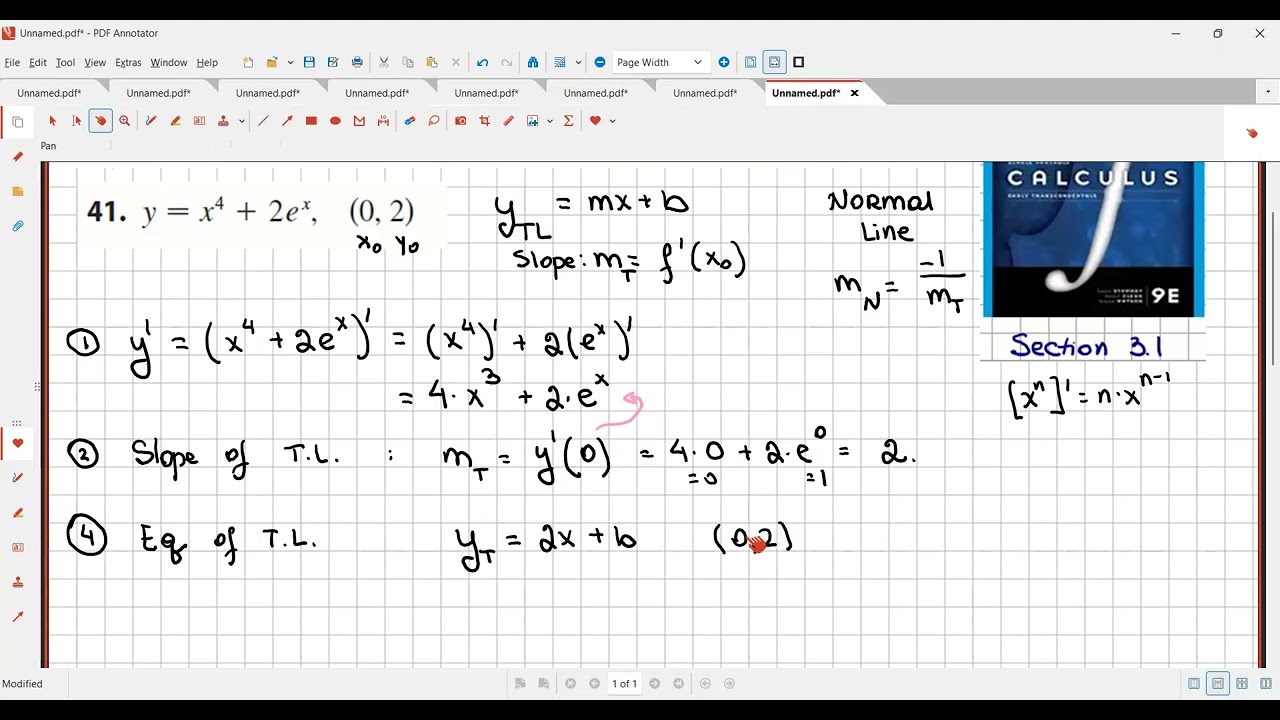Activate the Pan hand tool
The image size is (1280, 720).
click(x=100, y=121)
